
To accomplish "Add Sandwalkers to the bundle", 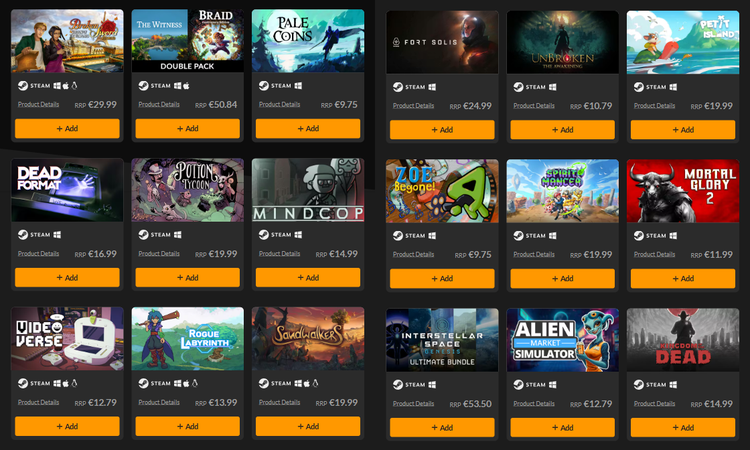I will click(x=308, y=426).
